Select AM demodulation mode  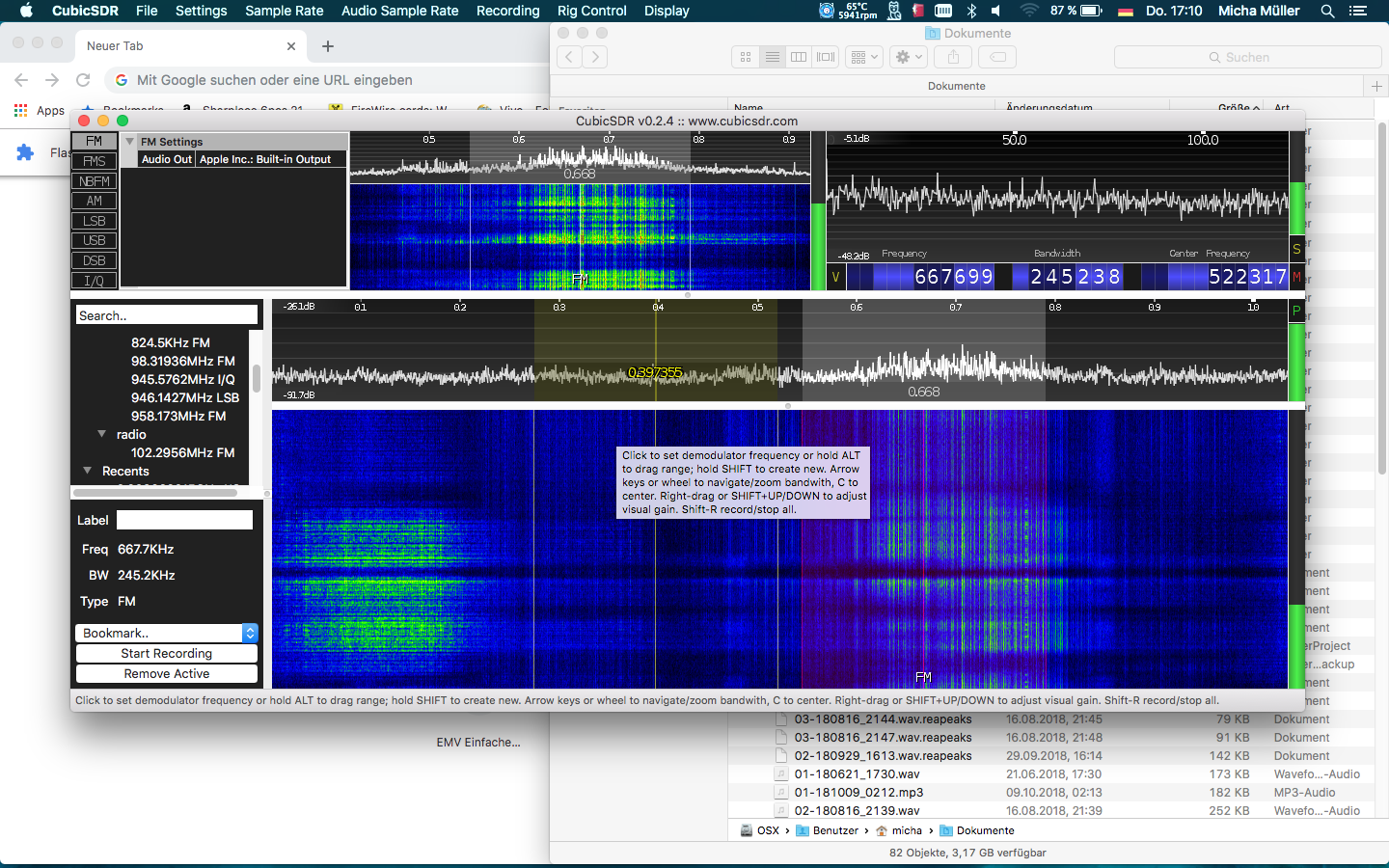click(95, 201)
